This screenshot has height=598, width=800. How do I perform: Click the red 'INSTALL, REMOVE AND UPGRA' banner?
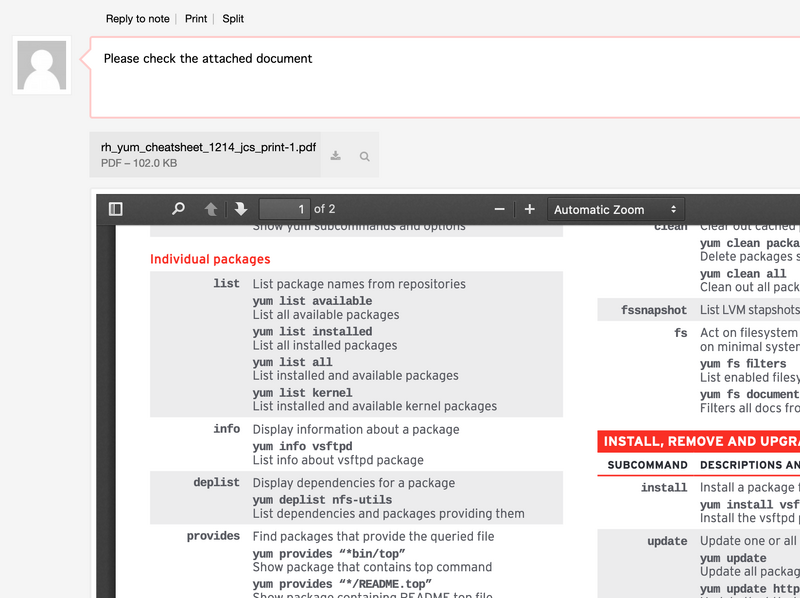point(698,441)
